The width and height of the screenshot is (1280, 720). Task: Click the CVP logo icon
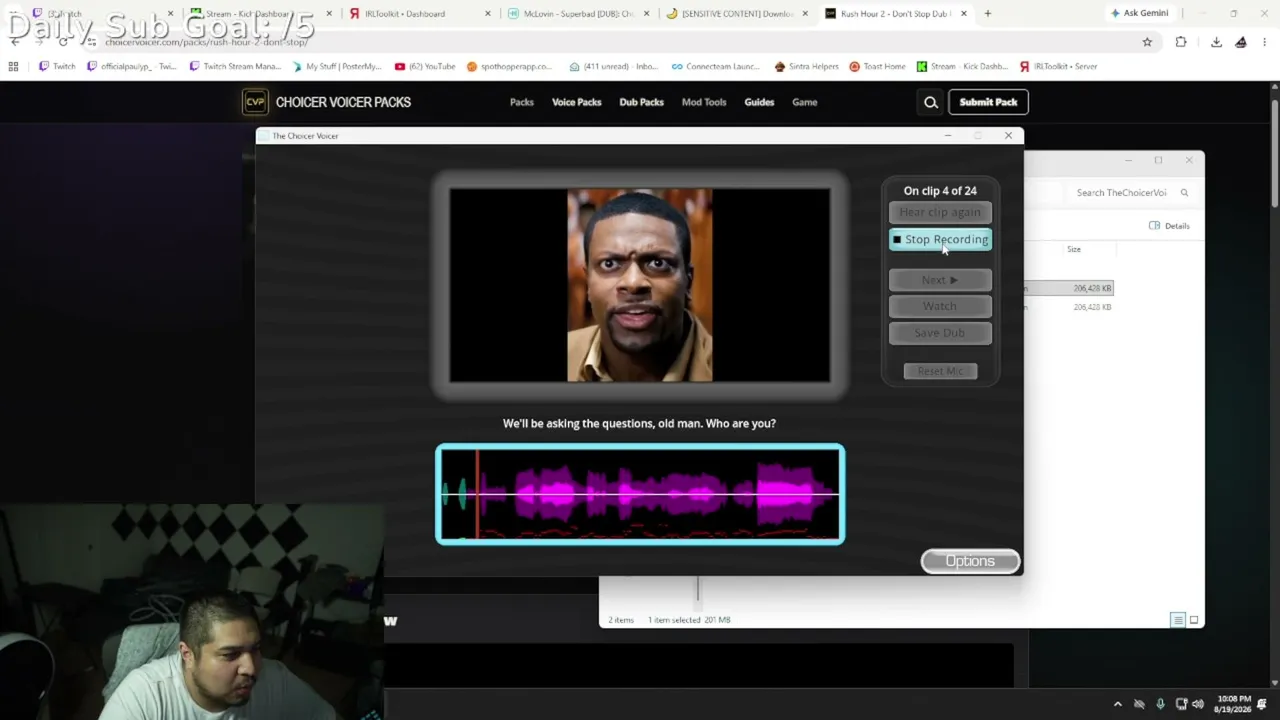(255, 102)
